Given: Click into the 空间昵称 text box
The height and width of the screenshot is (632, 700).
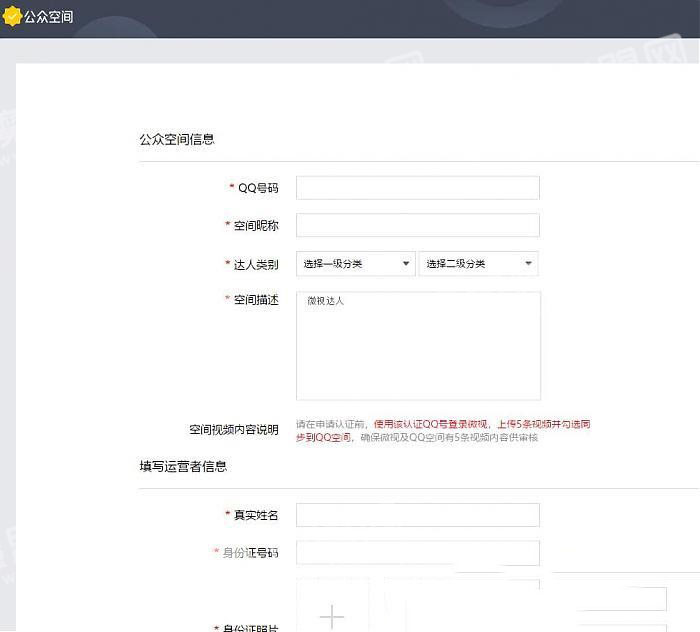Looking at the screenshot, I should 417,226.
